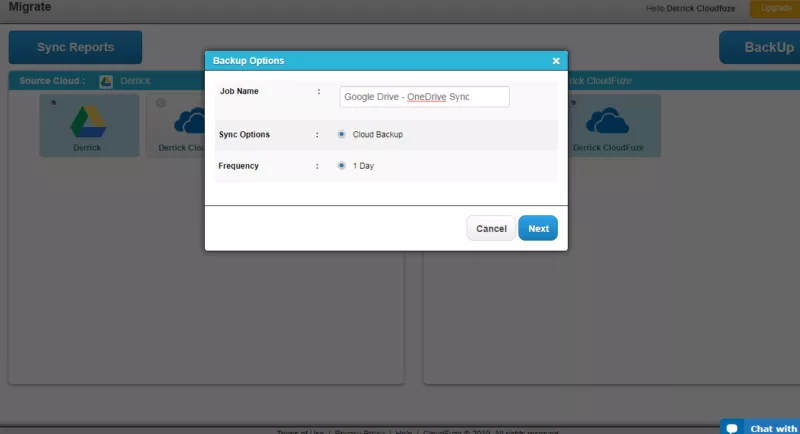Viewport: 800px width, 434px height.
Task: Click the source OneDrive cloud icon behind the dialog
Action: 189,121
